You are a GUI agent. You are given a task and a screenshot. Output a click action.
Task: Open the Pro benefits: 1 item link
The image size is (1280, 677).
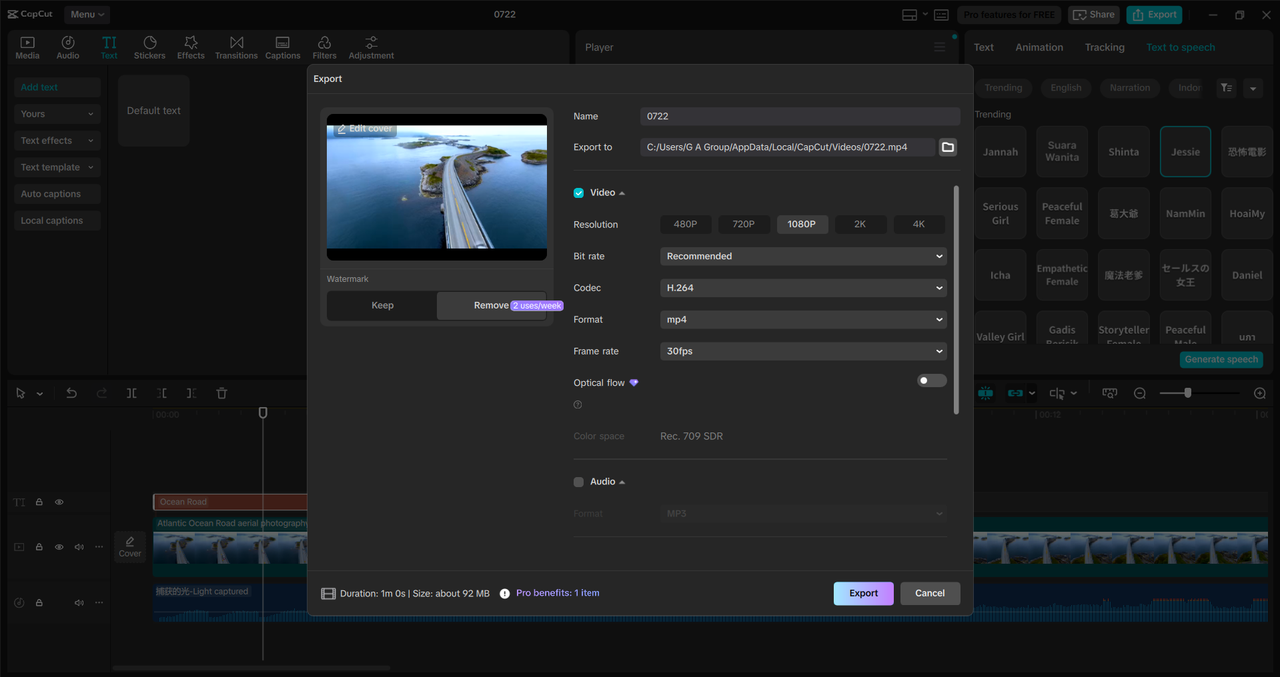558,593
